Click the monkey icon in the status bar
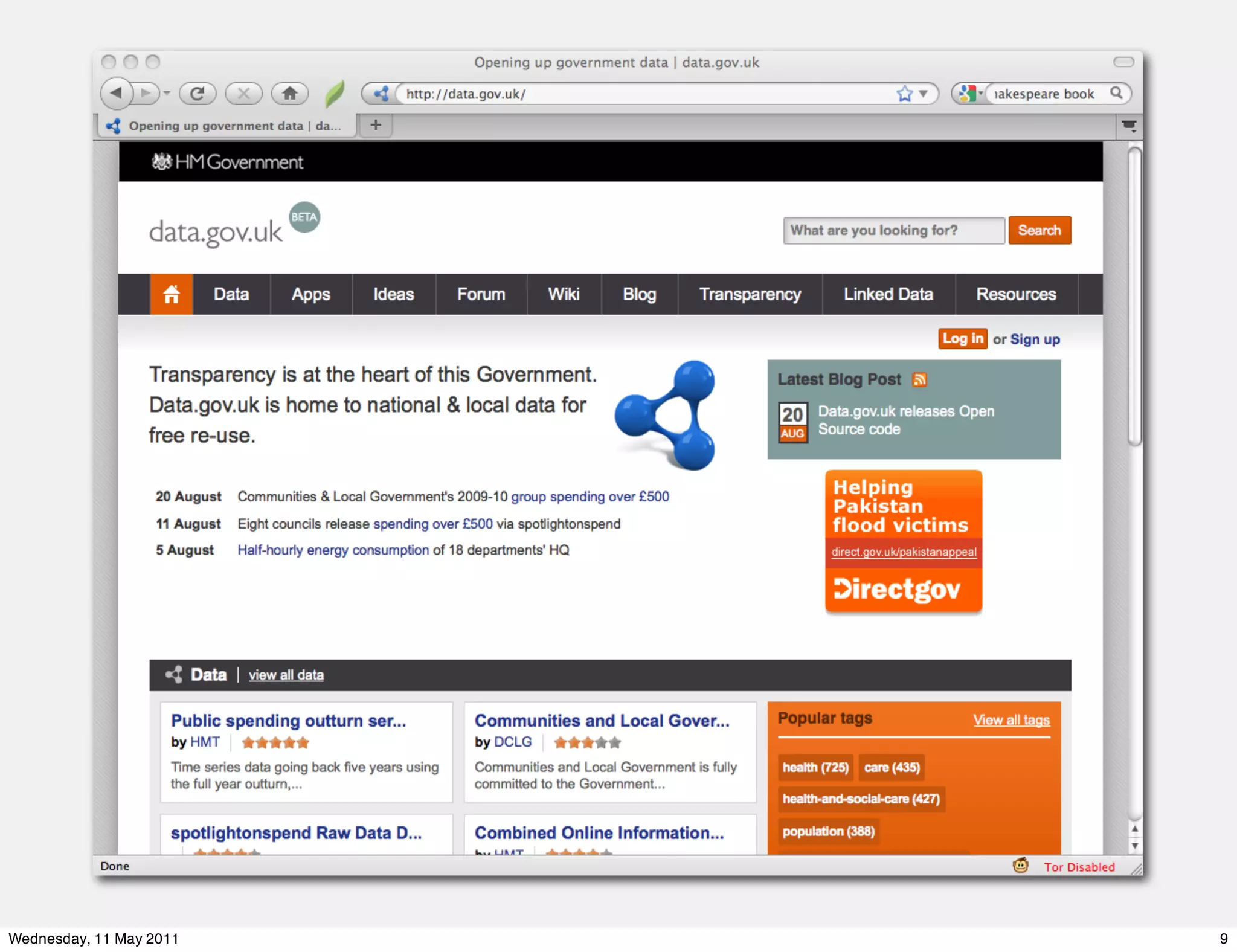 pos(1020,866)
